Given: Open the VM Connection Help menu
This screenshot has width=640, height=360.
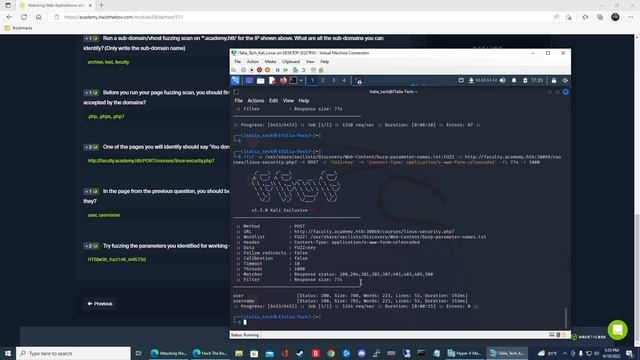Looking at the screenshot, I should coord(324,62).
